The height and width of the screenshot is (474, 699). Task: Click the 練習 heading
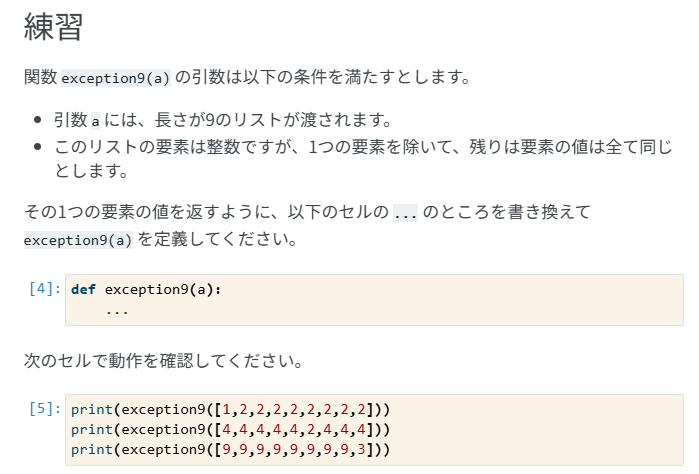point(53,26)
